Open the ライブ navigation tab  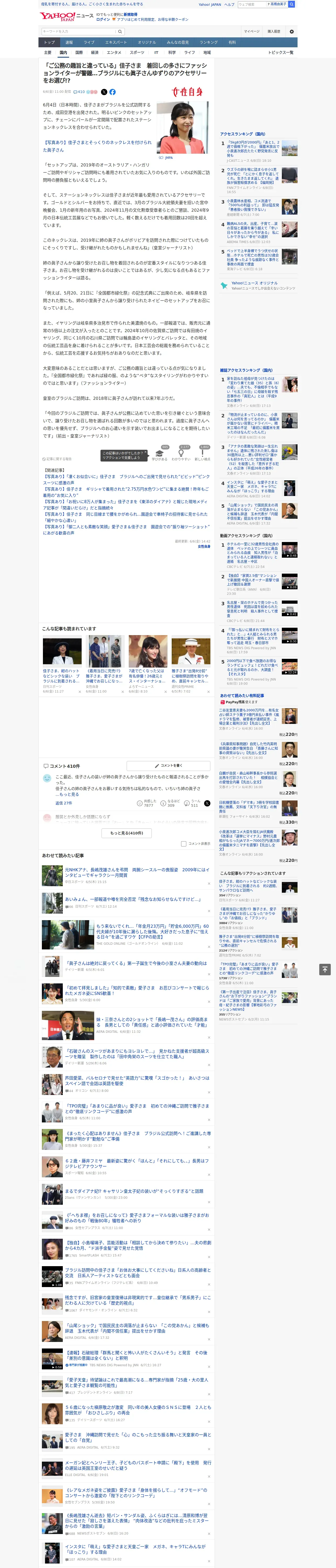pyautogui.click(x=89, y=42)
